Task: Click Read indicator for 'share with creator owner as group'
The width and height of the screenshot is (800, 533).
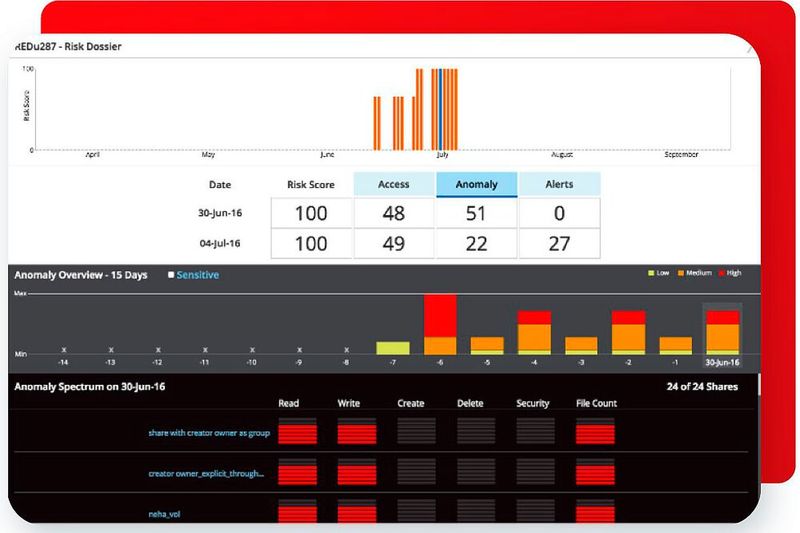Action: [x=297, y=431]
